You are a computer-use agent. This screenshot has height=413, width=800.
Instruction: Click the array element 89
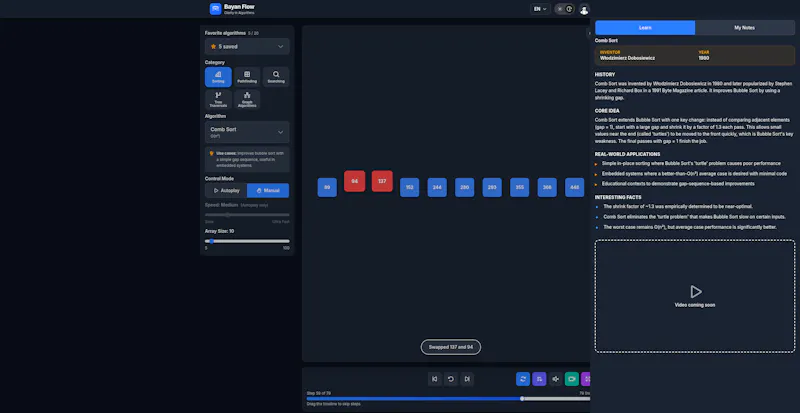327,187
